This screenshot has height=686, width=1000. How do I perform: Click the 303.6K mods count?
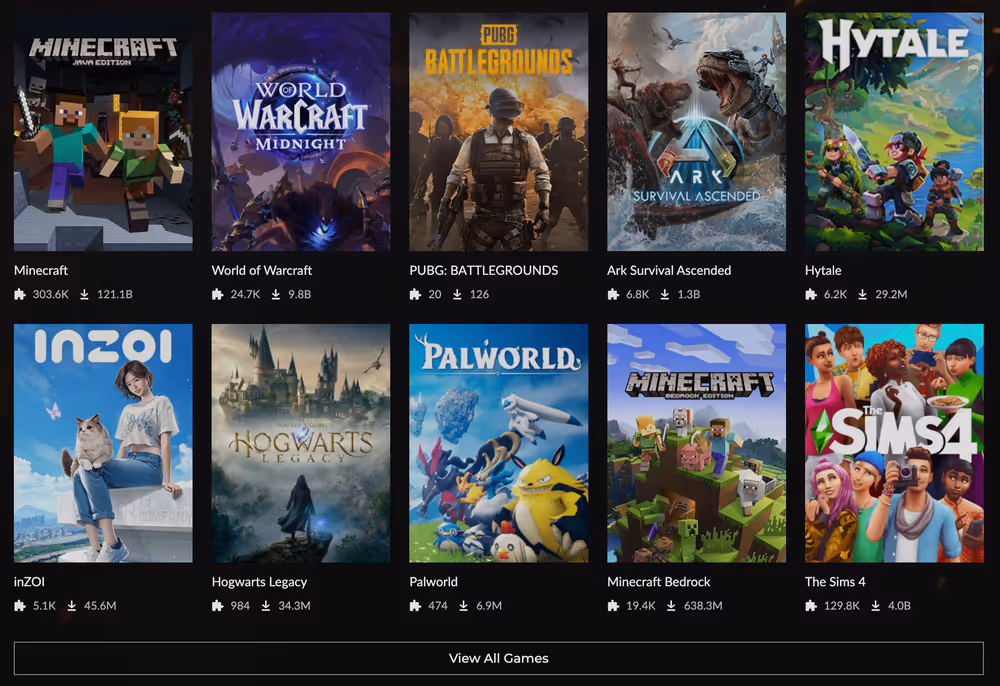(x=50, y=294)
